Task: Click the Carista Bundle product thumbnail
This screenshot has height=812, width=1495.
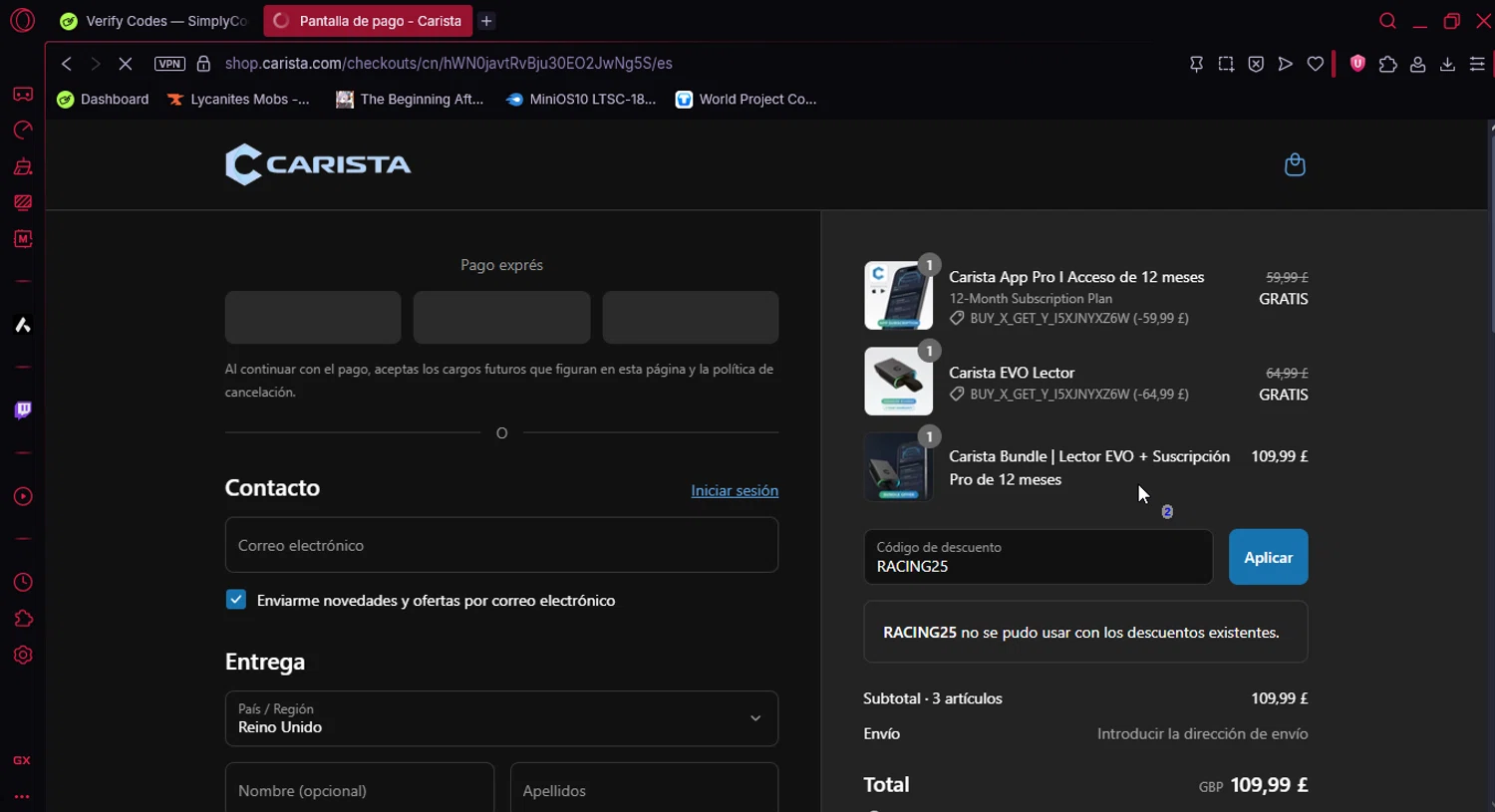Action: (898, 466)
